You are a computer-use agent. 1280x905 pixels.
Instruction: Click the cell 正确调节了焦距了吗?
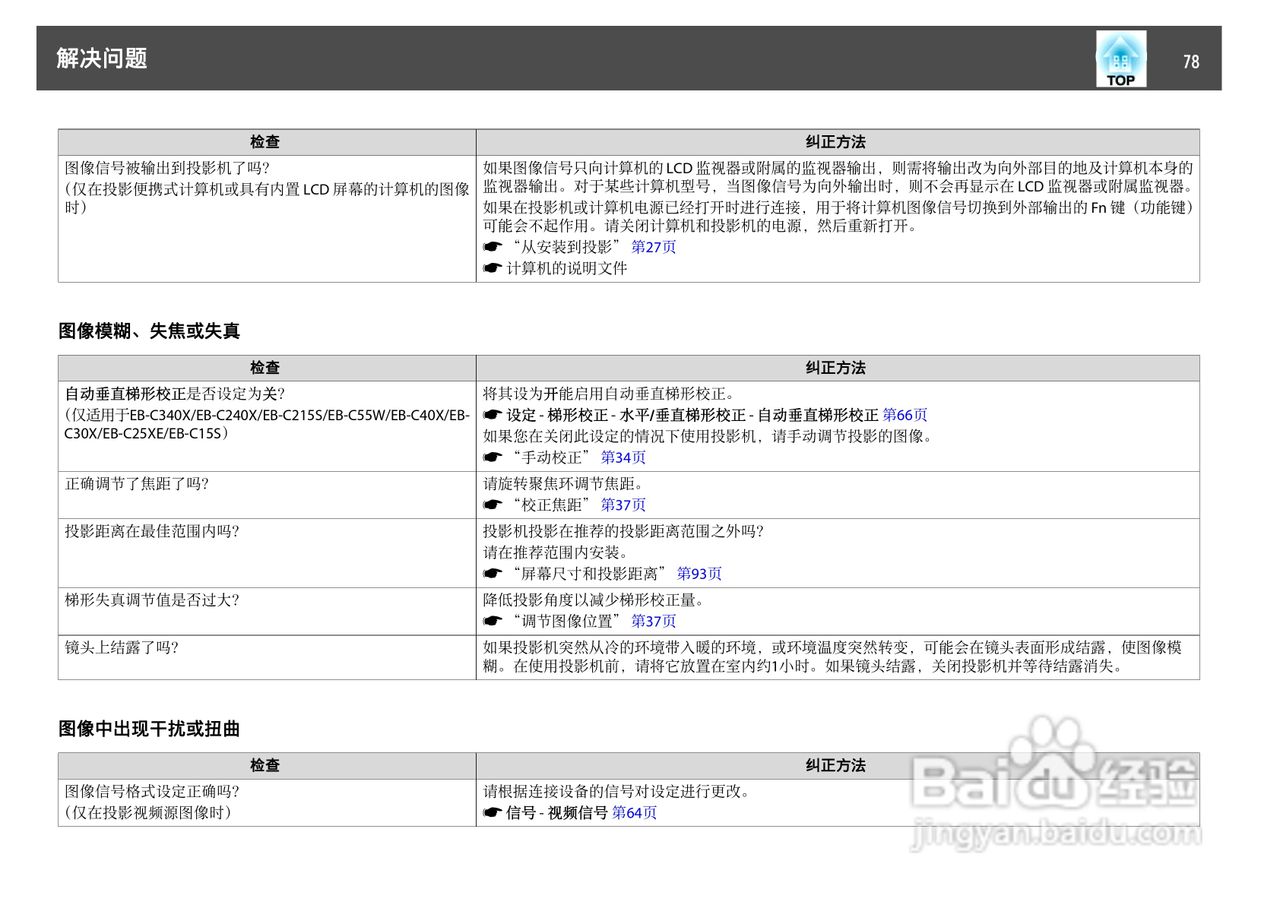[x=267, y=495]
